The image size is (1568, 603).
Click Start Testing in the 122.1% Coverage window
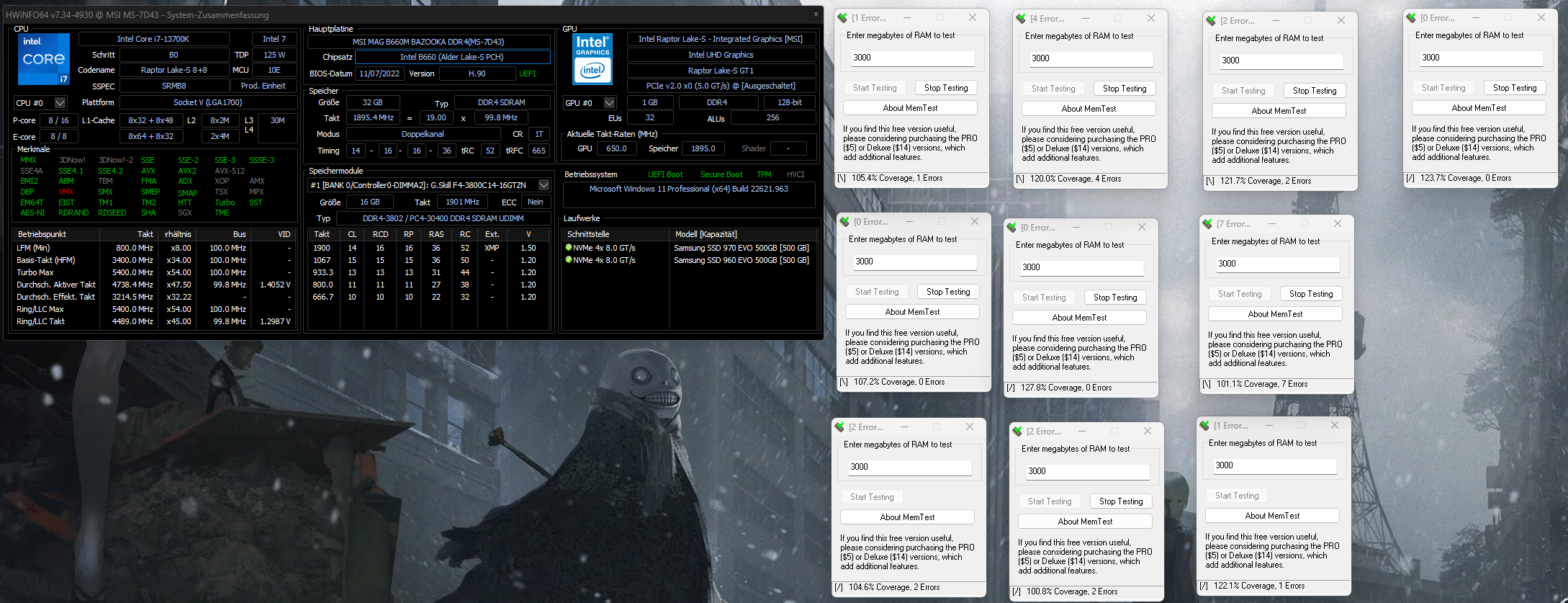(1237, 496)
